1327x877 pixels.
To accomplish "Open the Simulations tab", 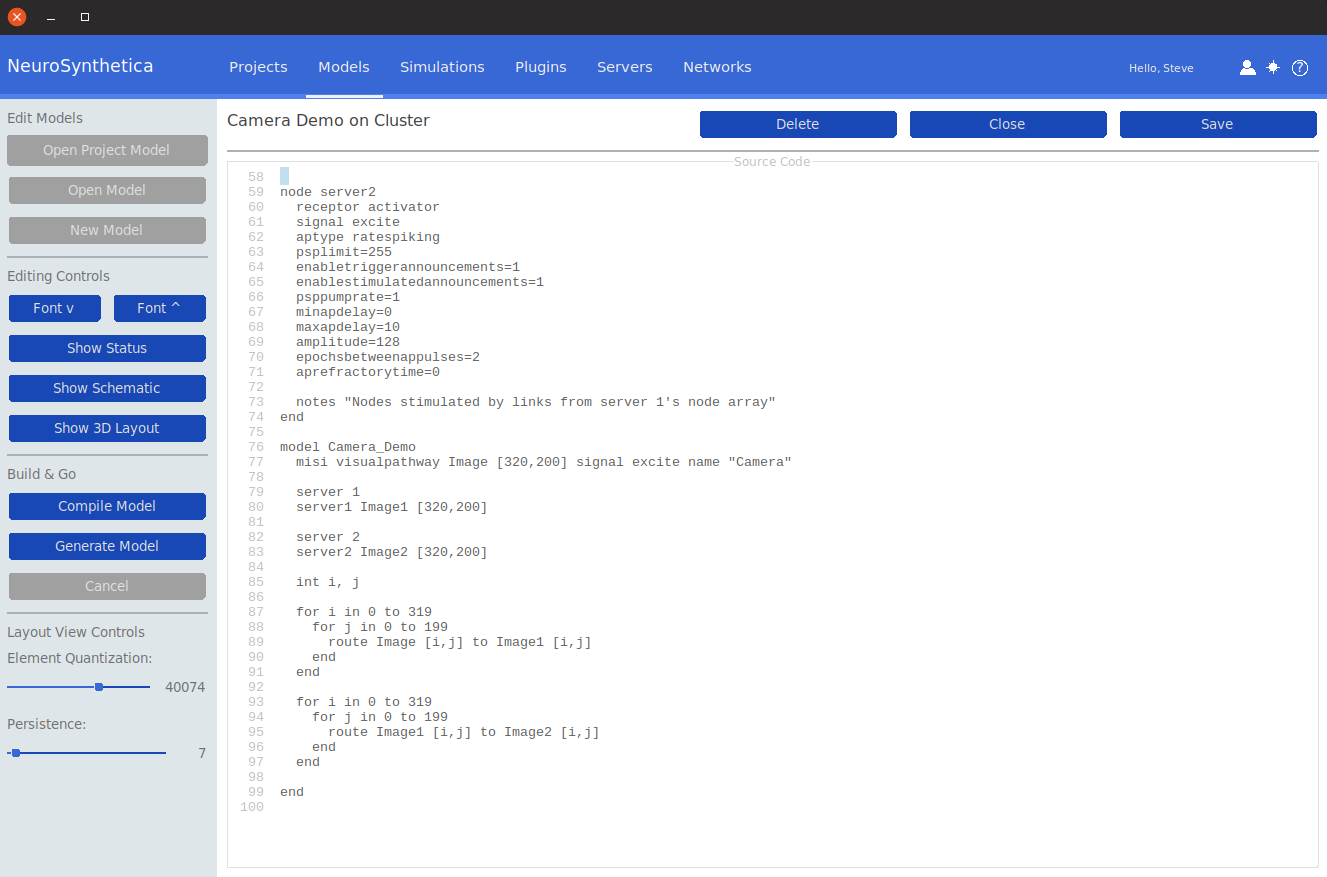I will tap(442, 67).
